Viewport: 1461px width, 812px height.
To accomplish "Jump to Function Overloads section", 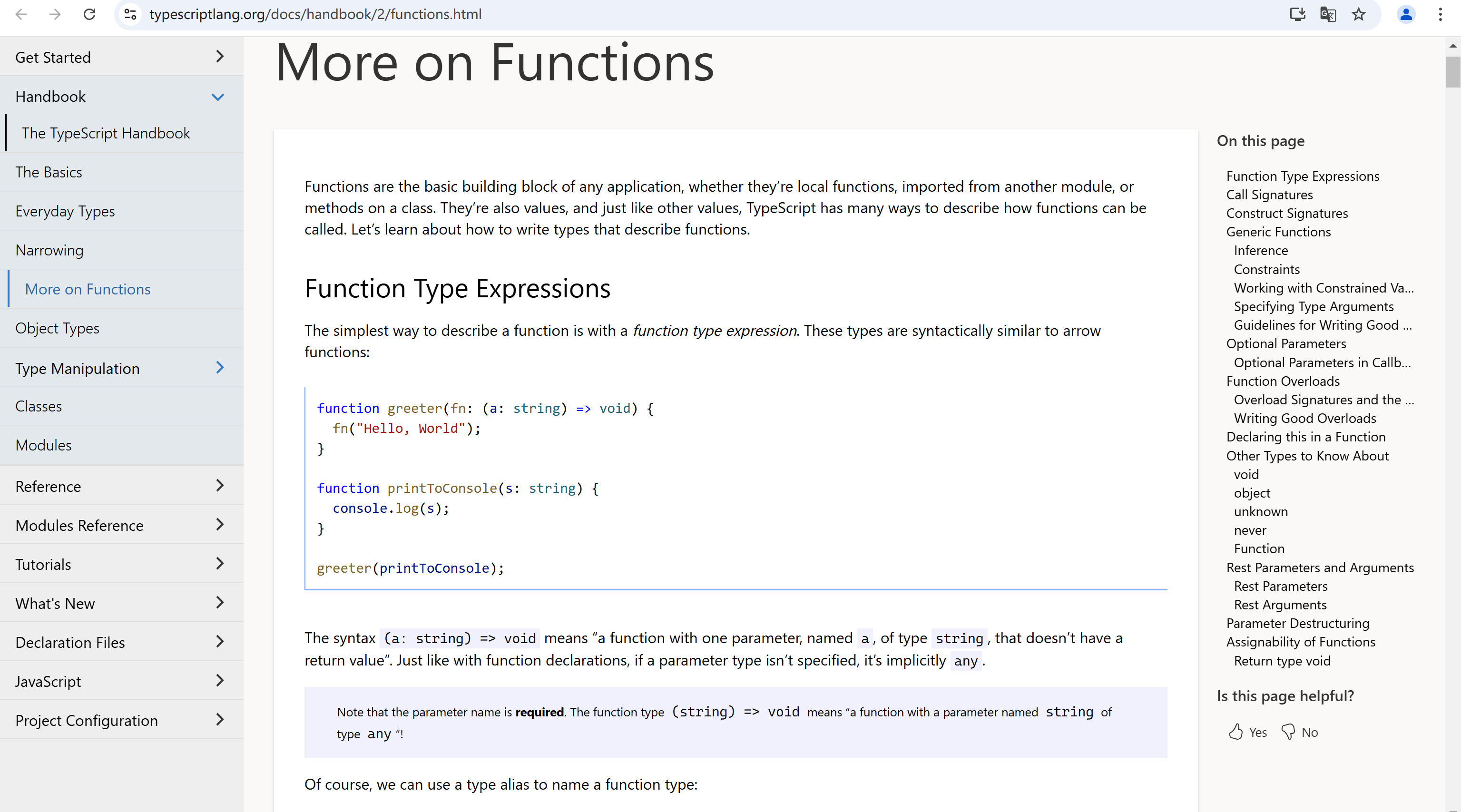I will 1283,381.
